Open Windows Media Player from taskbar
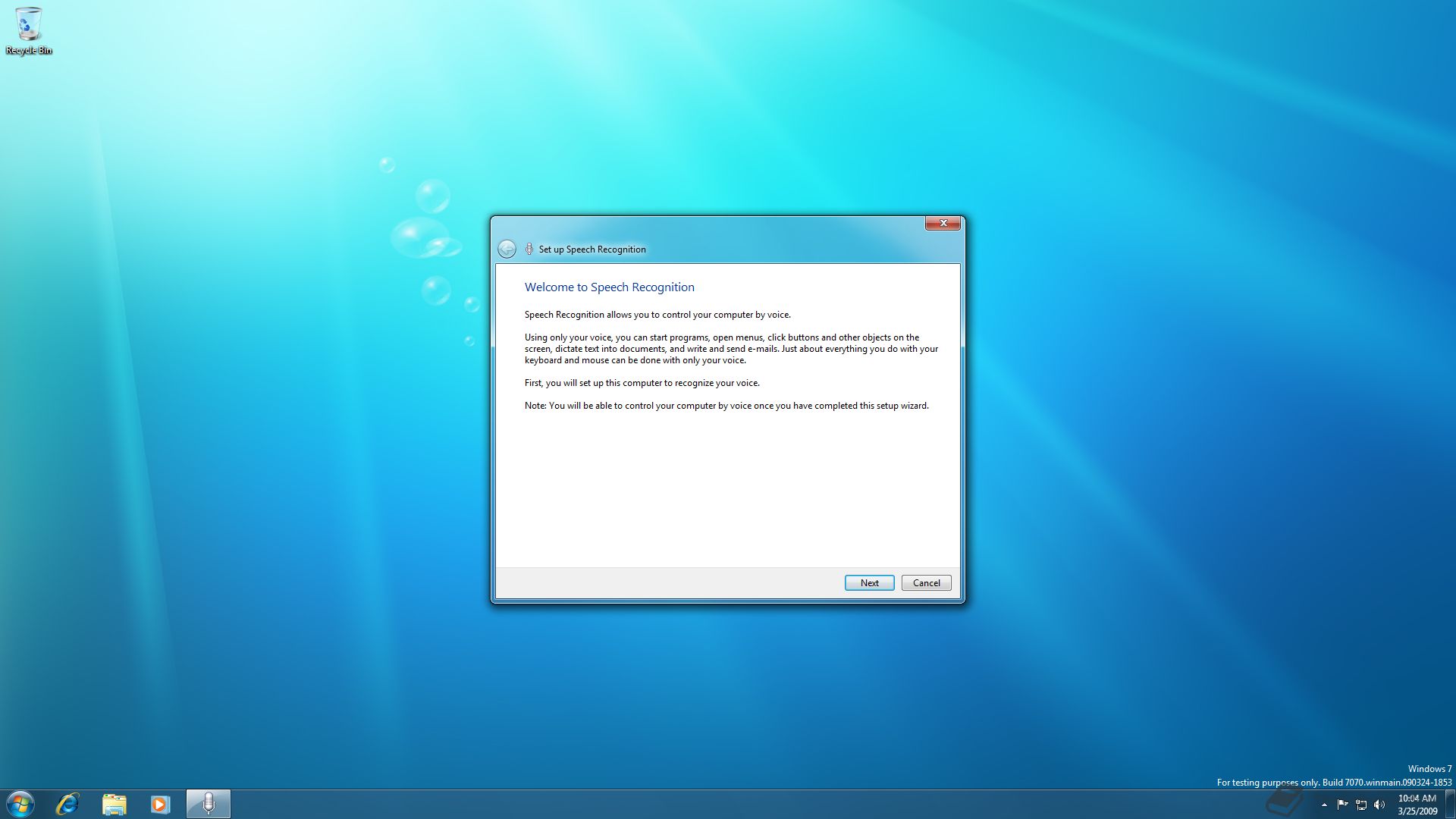The width and height of the screenshot is (1456, 819). click(x=160, y=804)
